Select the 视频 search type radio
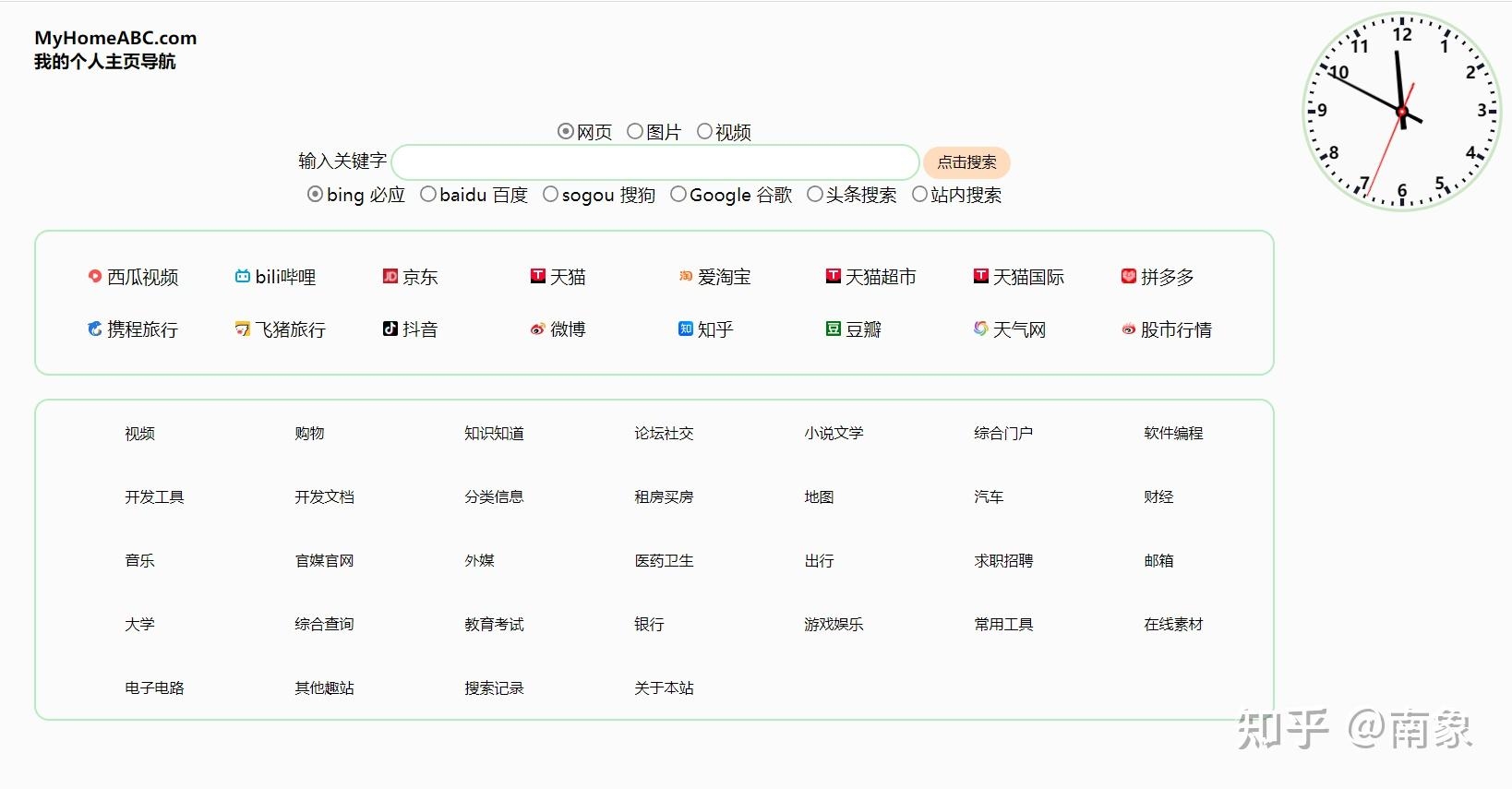This screenshot has width=1512, height=789. pyautogui.click(x=704, y=131)
